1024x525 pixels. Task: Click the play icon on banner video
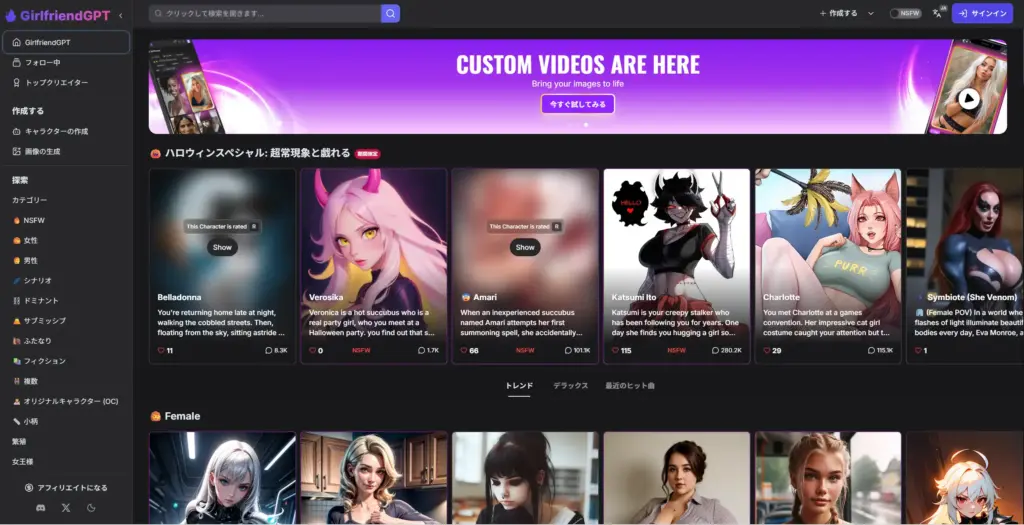[967, 98]
